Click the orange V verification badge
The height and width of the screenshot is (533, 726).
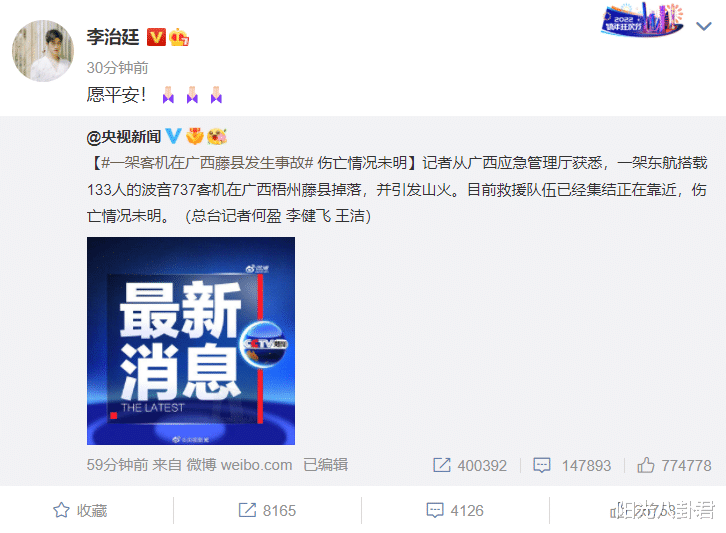point(156,37)
